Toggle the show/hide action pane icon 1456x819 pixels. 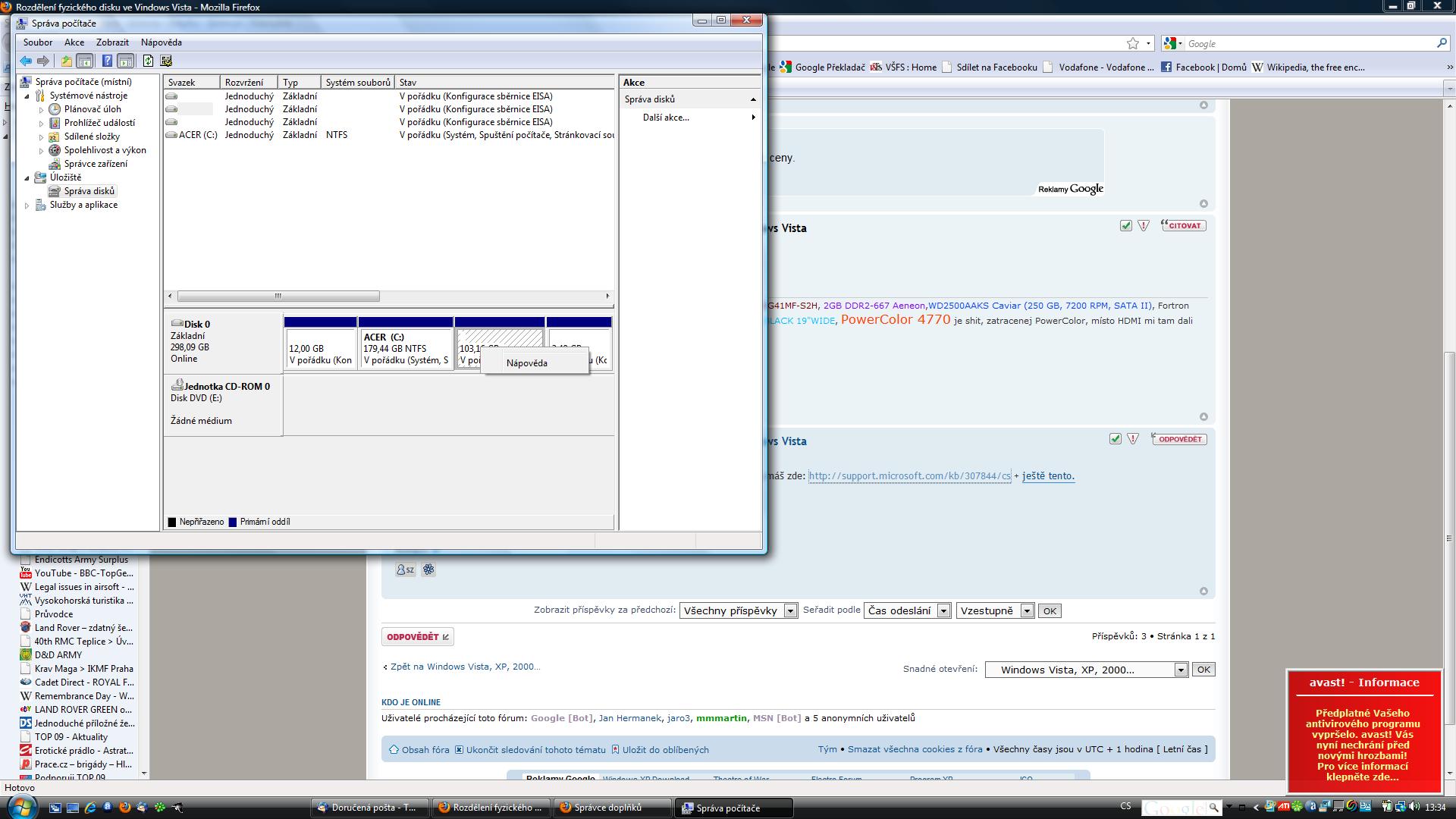tap(126, 61)
